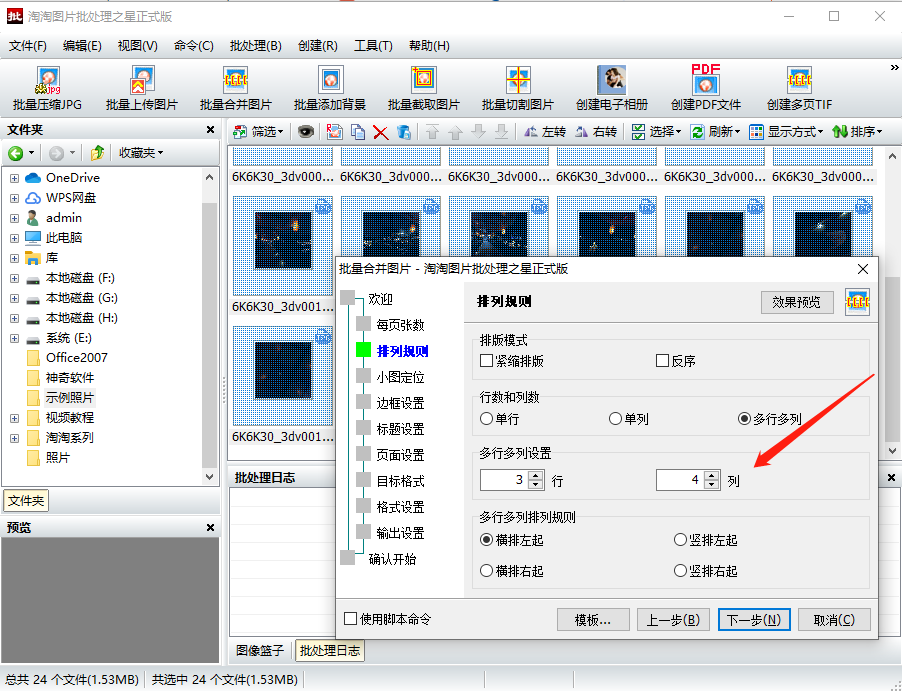Open the 批量压缩JPG tool
Image resolution: width=902 pixels, height=691 pixels.
tap(47, 88)
